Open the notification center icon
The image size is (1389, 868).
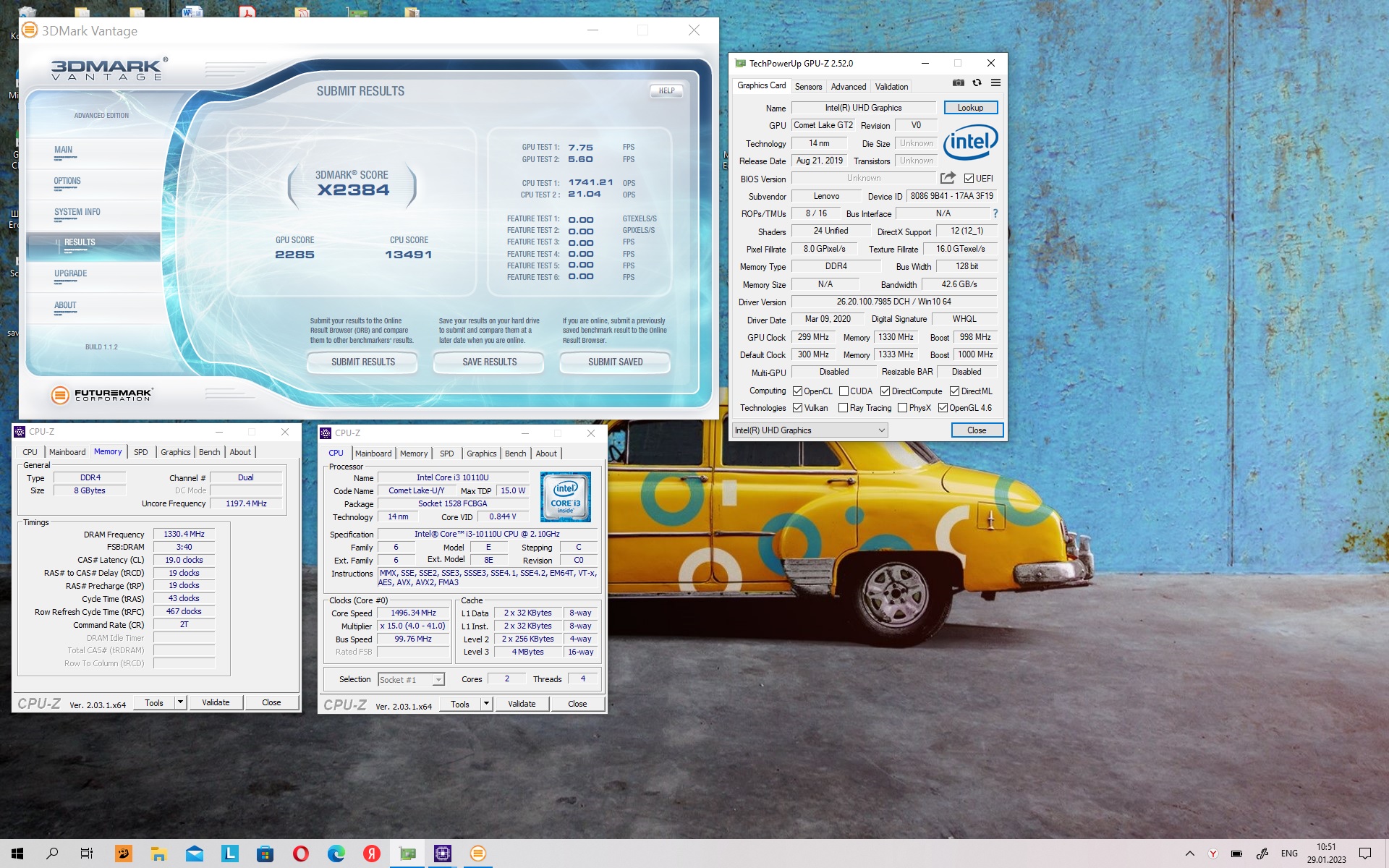tap(1365, 854)
